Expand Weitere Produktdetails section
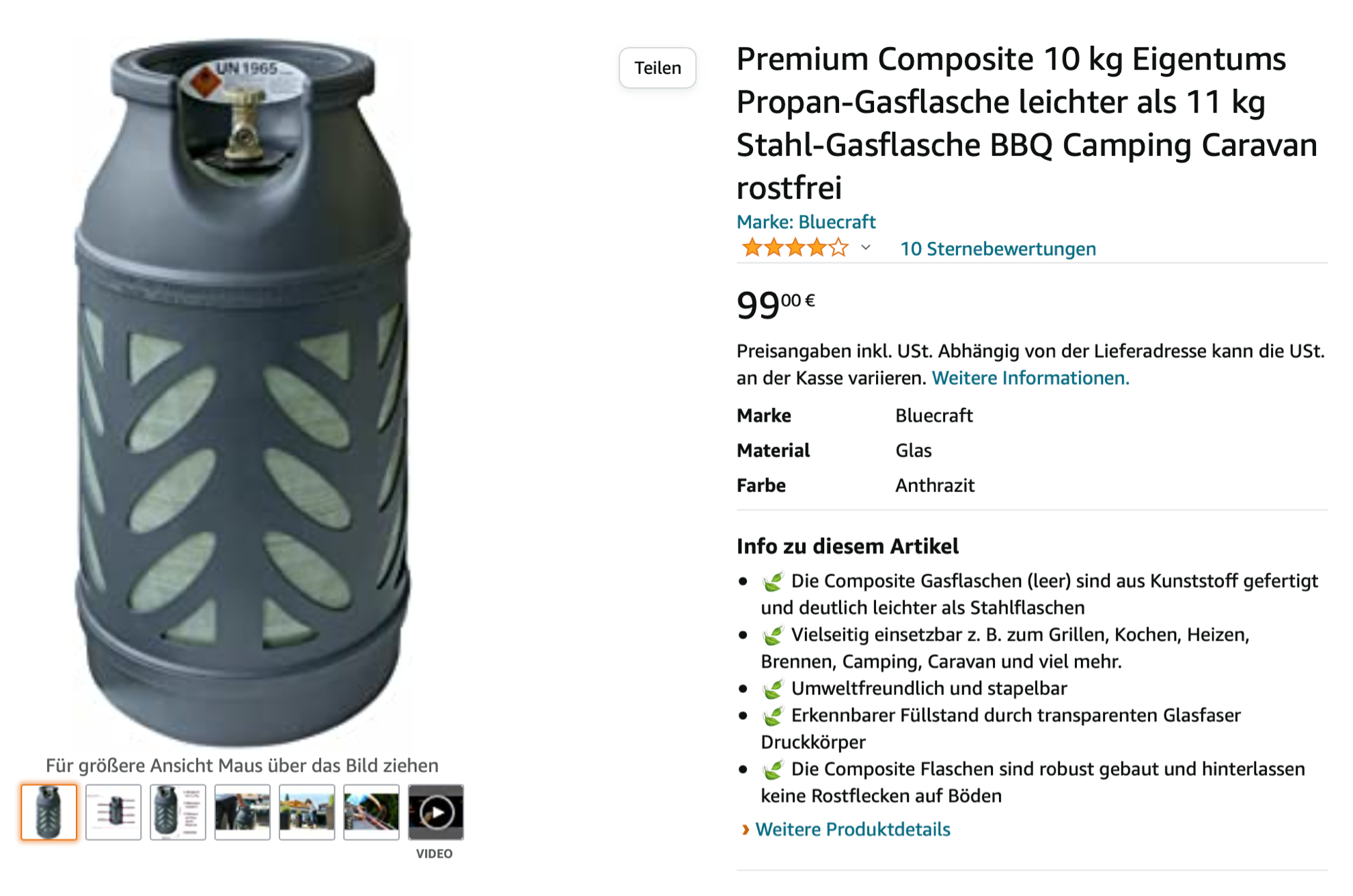Image resolution: width=1353 pixels, height=896 pixels. [x=853, y=829]
